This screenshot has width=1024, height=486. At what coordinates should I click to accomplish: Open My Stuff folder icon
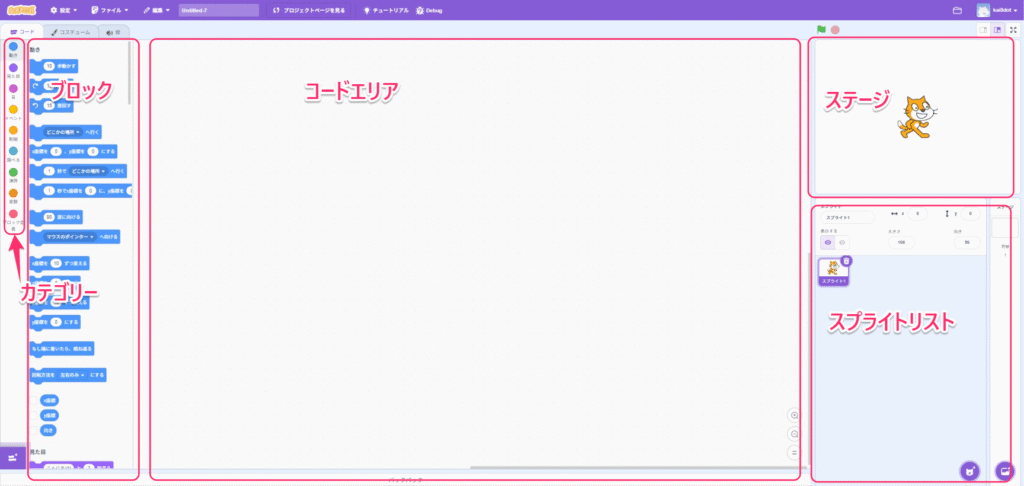click(x=957, y=10)
